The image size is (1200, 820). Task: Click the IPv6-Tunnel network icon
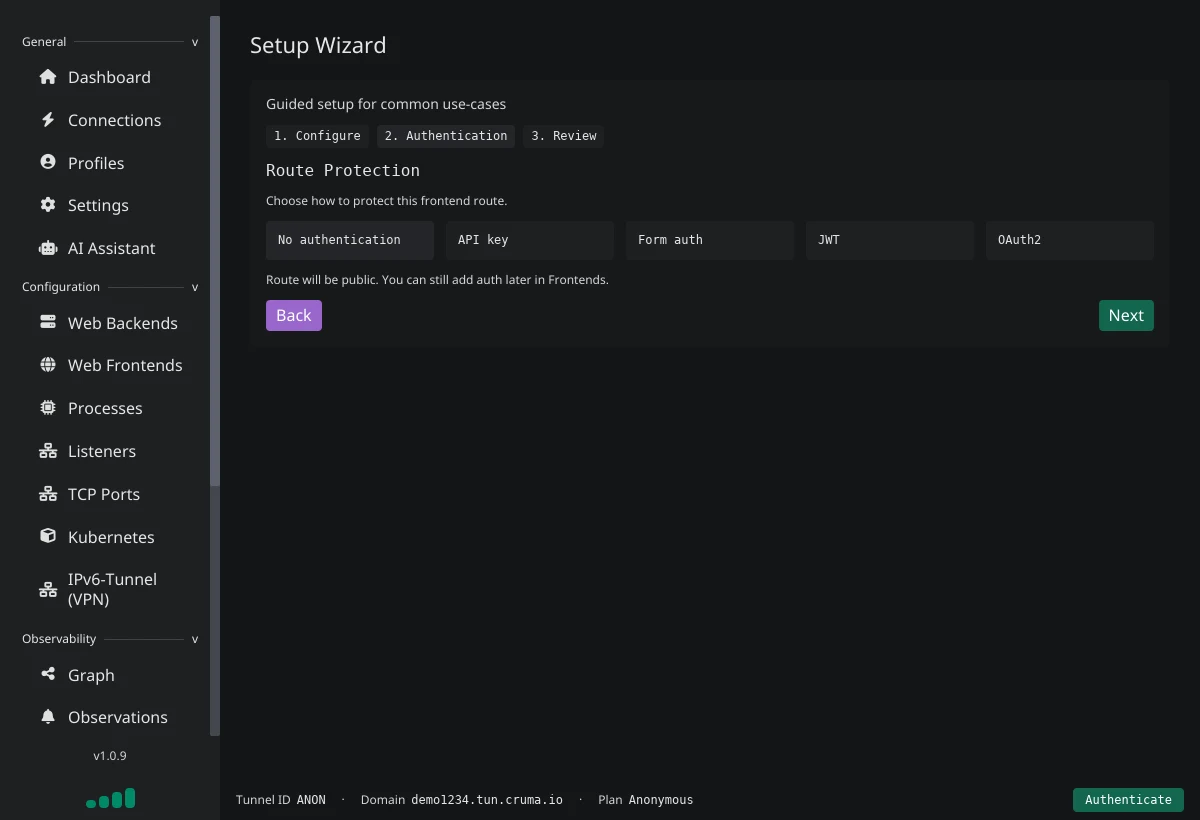(x=48, y=589)
